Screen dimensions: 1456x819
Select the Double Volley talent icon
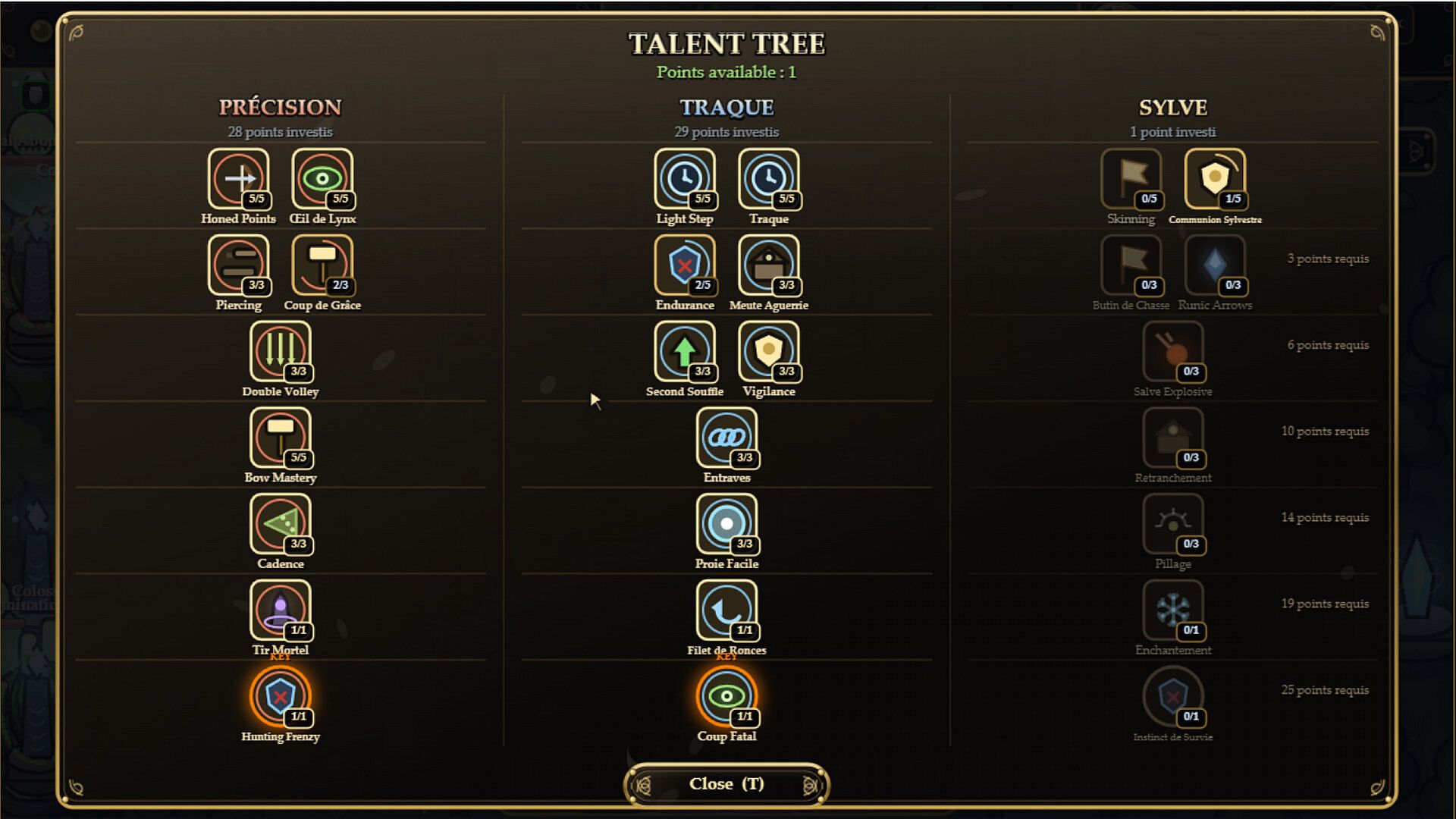point(281,351)
